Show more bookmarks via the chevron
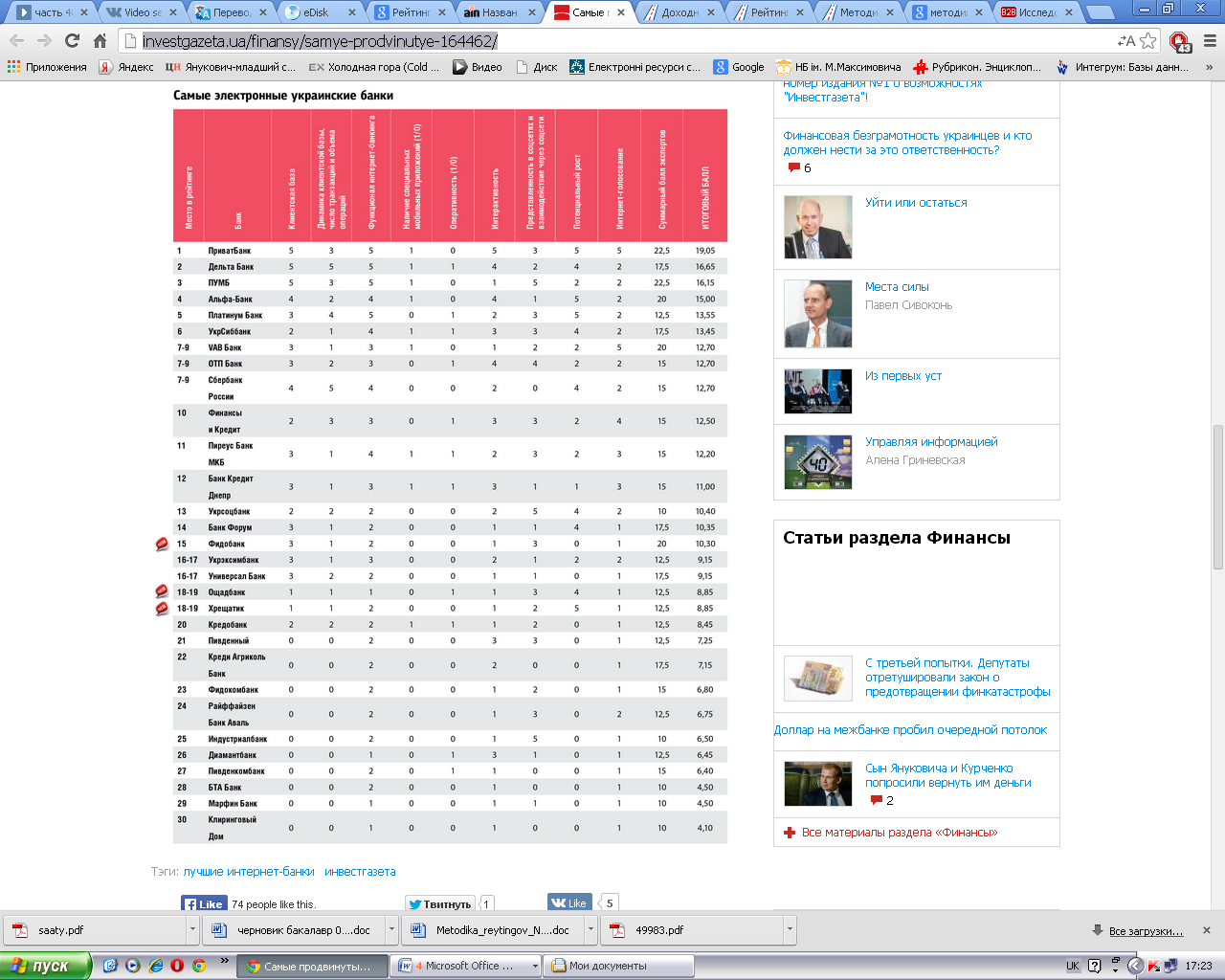Viewport: 1225px width, 980px height. [1209, 67]
